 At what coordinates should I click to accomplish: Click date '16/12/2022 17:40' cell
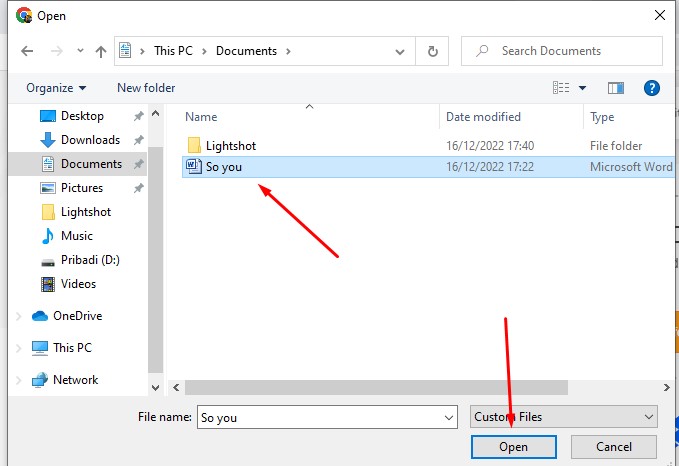click(490, 146)
